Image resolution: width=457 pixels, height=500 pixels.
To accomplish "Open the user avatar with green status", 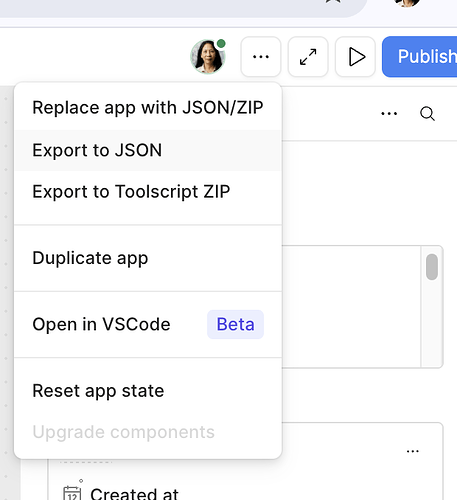I will (208, 57).
